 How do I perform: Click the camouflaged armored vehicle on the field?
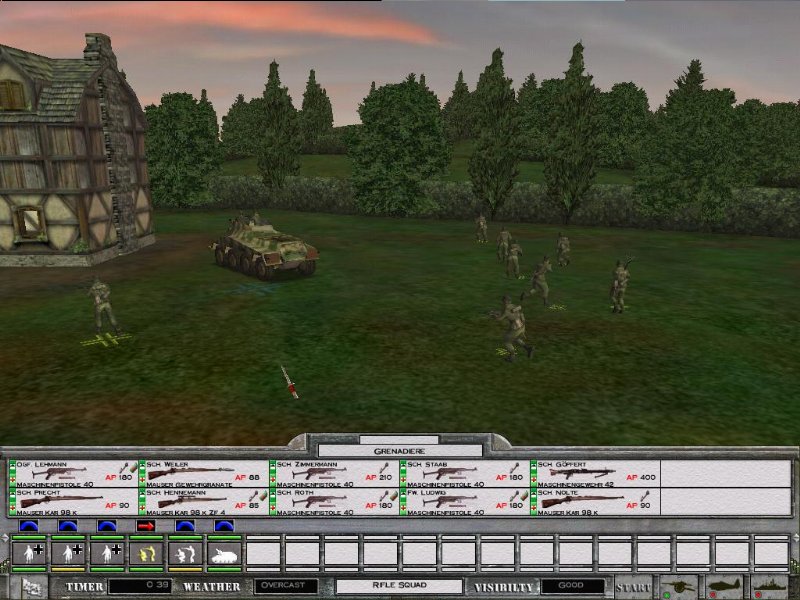click(265, 250)
